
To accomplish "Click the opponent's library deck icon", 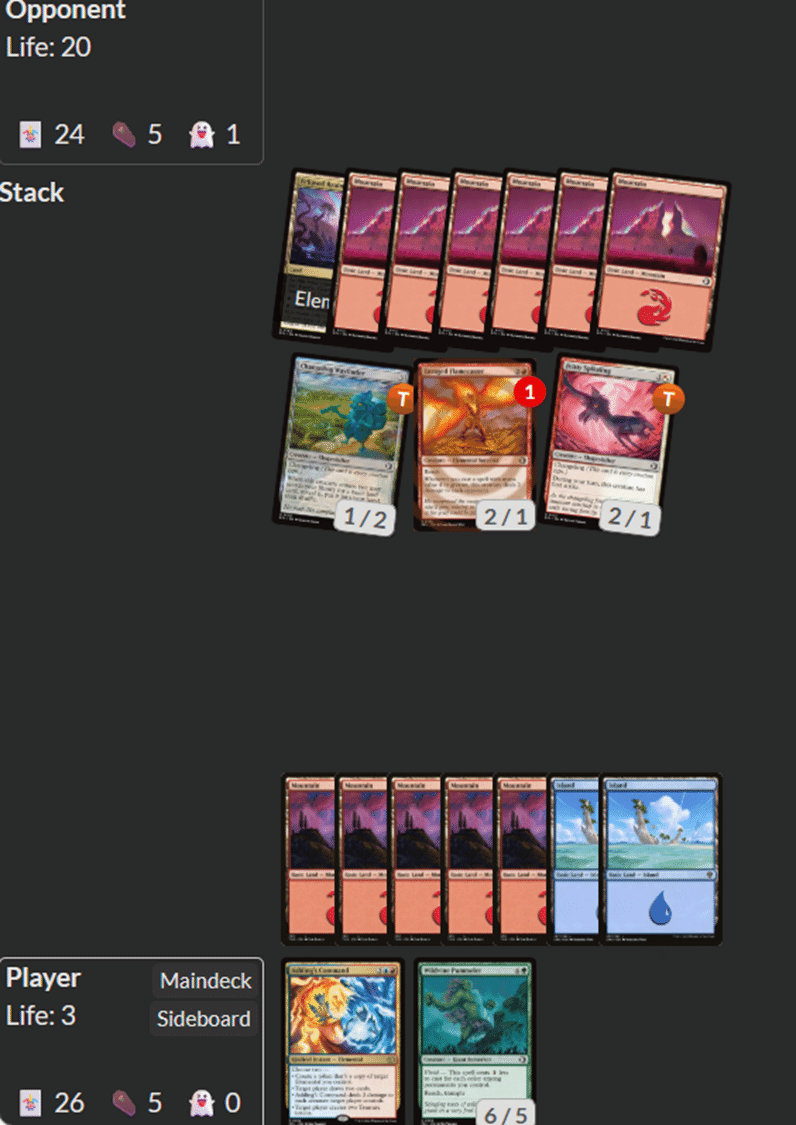I will pos(30,134).
